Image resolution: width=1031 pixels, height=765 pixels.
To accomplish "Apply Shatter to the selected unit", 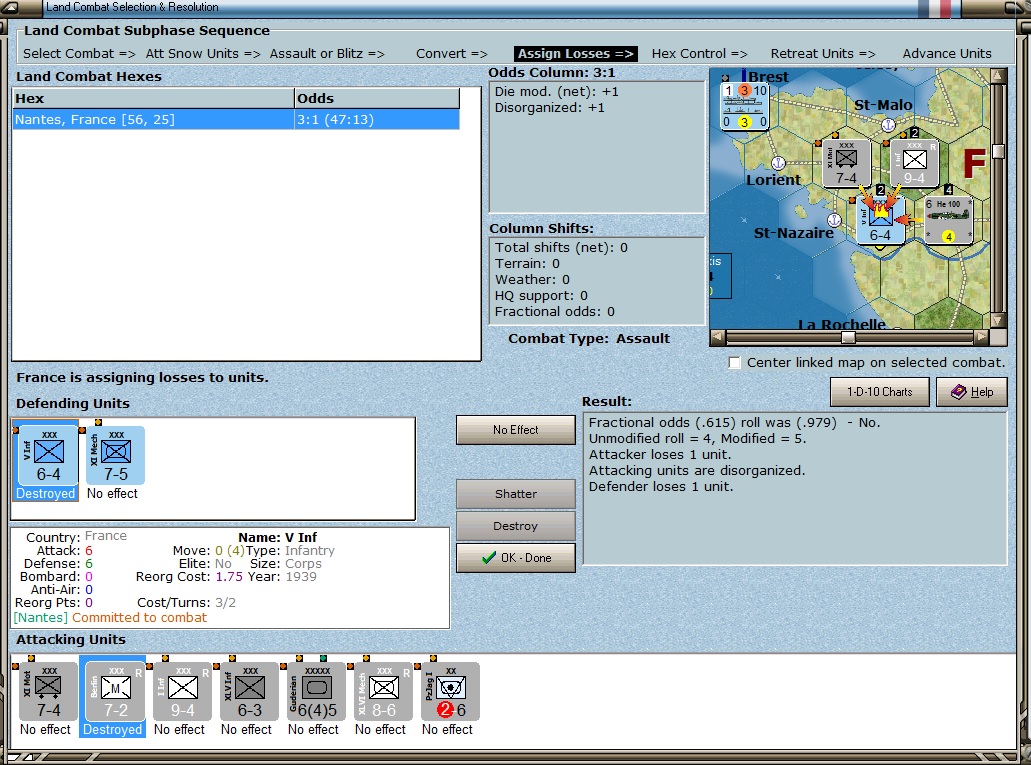I will coord(515,494).
